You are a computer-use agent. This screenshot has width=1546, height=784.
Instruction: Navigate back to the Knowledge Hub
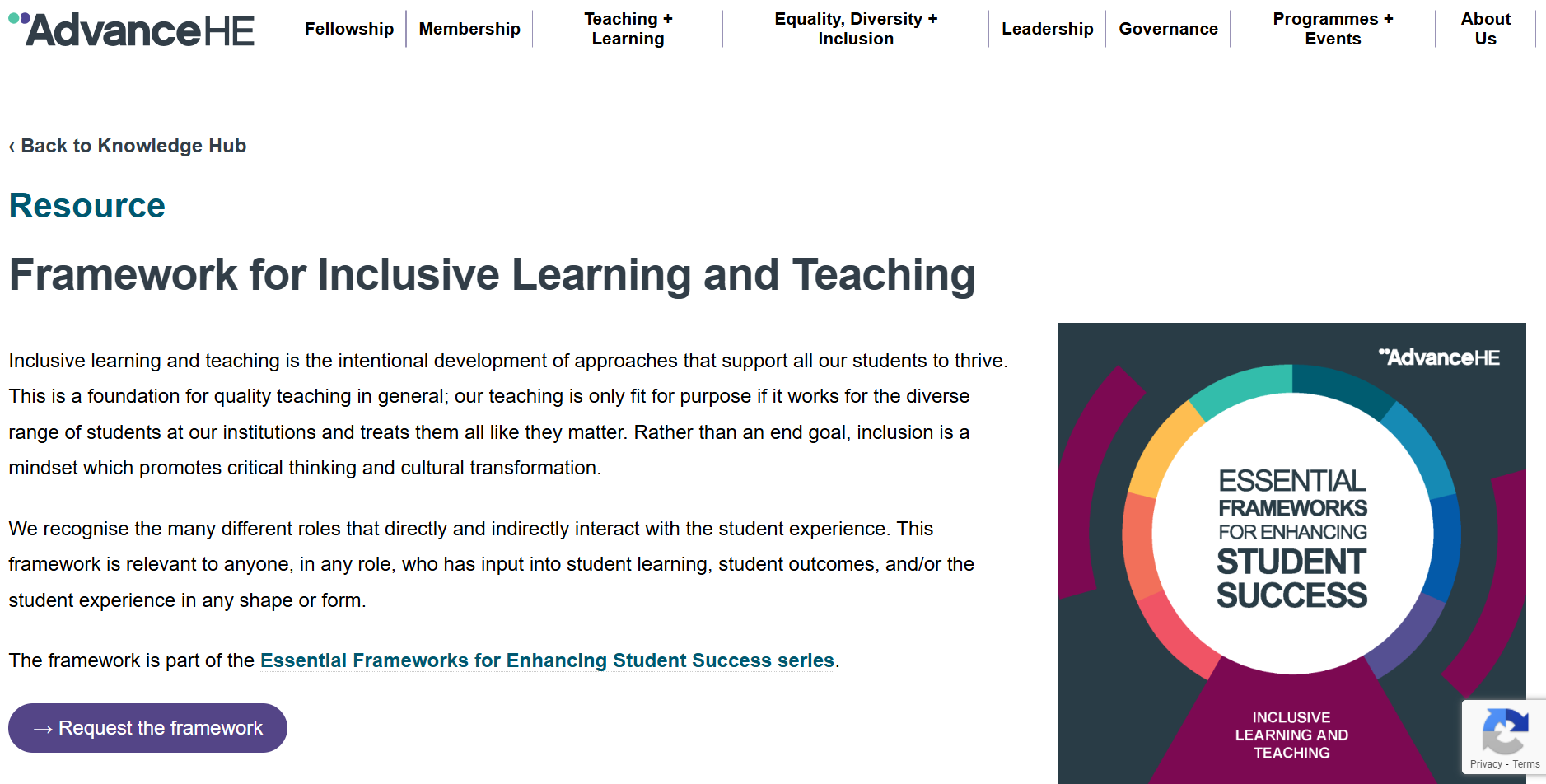pyautogui.click(x=128, y=146)
